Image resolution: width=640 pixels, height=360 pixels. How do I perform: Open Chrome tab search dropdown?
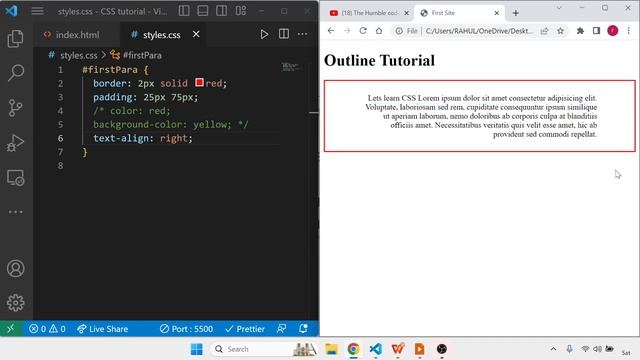pyautogui.click(x=559, y=8)
